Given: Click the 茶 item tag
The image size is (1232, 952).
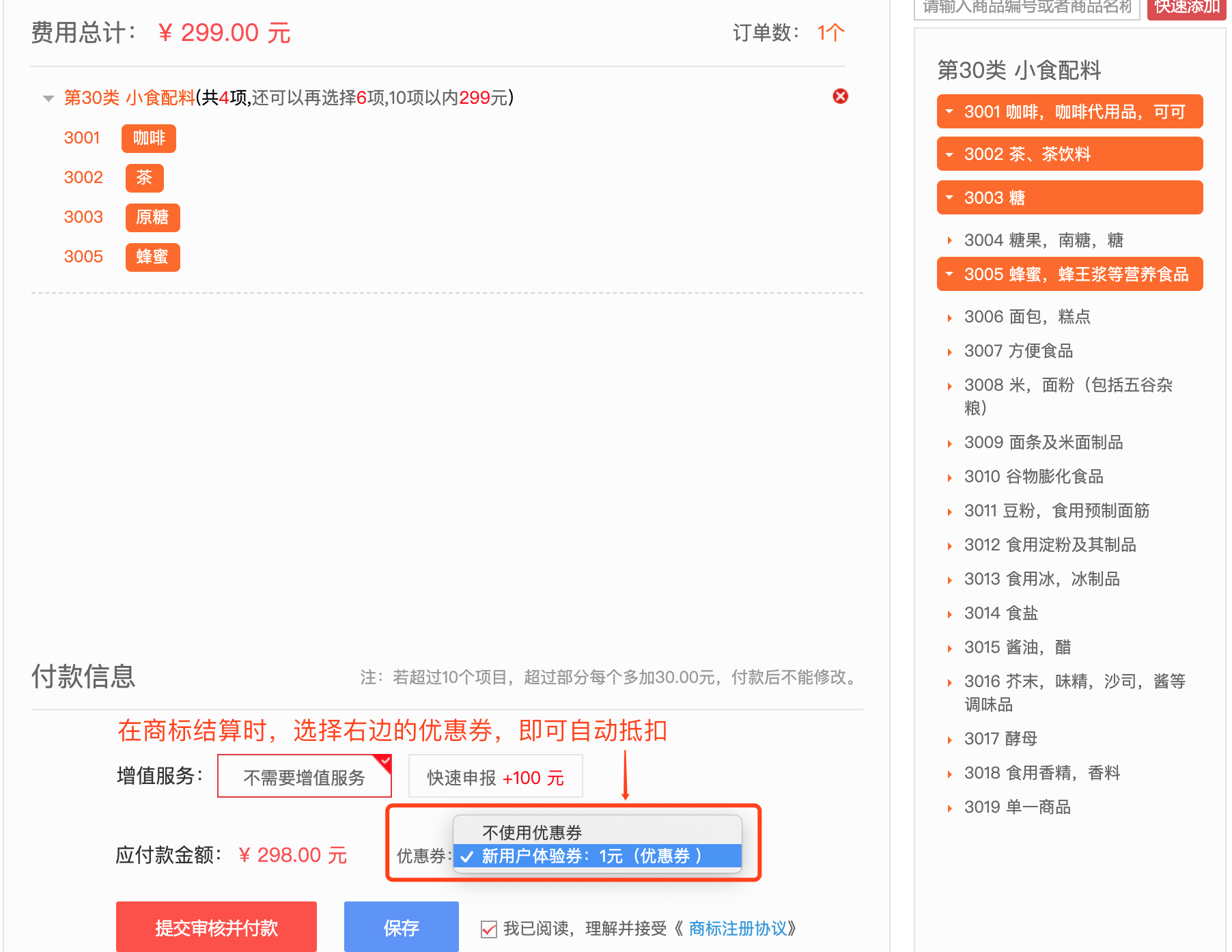Looking at the screenshot, I should 144,178.
